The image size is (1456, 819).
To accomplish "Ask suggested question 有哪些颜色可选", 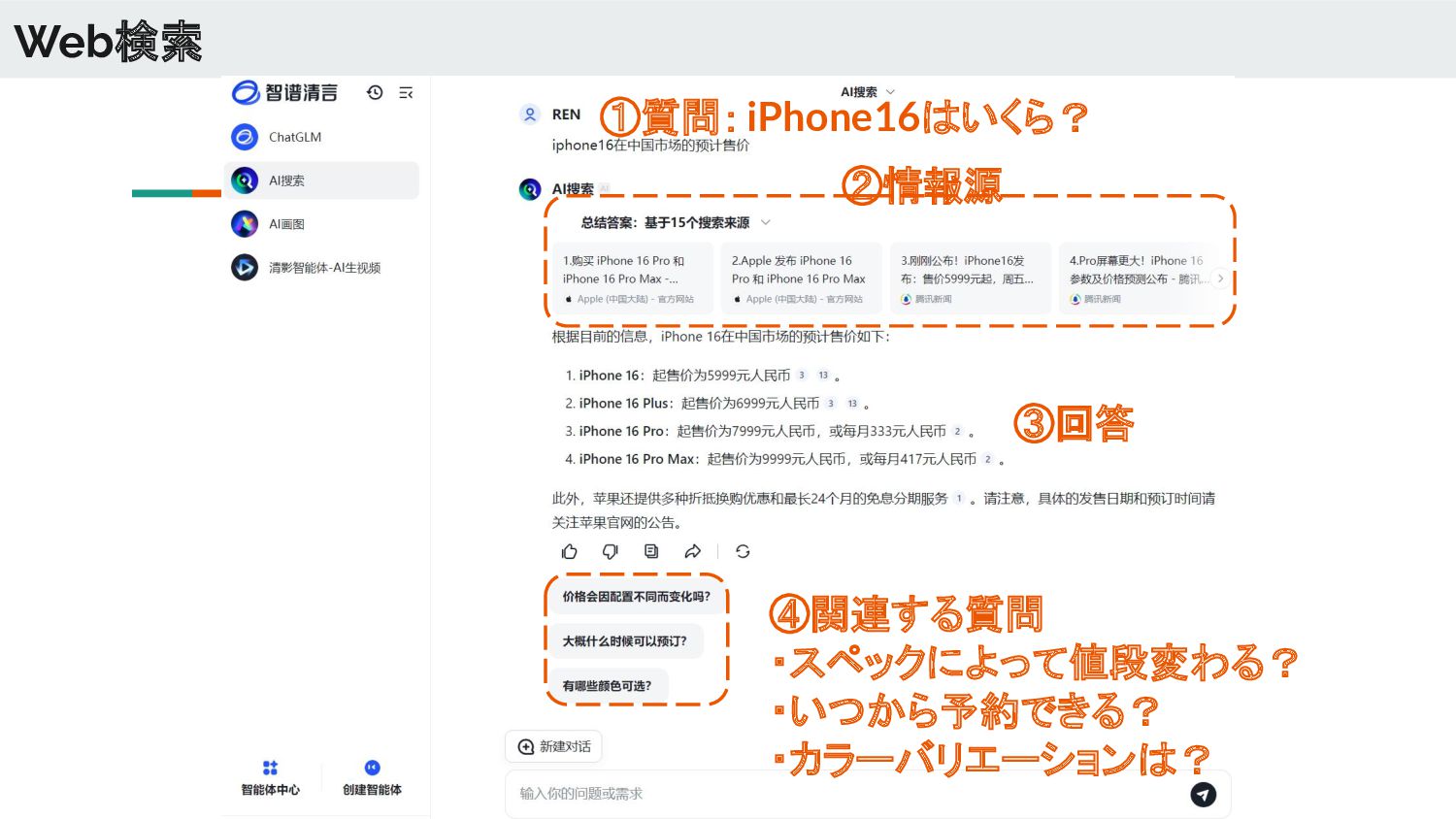I will tap(608, 686).
